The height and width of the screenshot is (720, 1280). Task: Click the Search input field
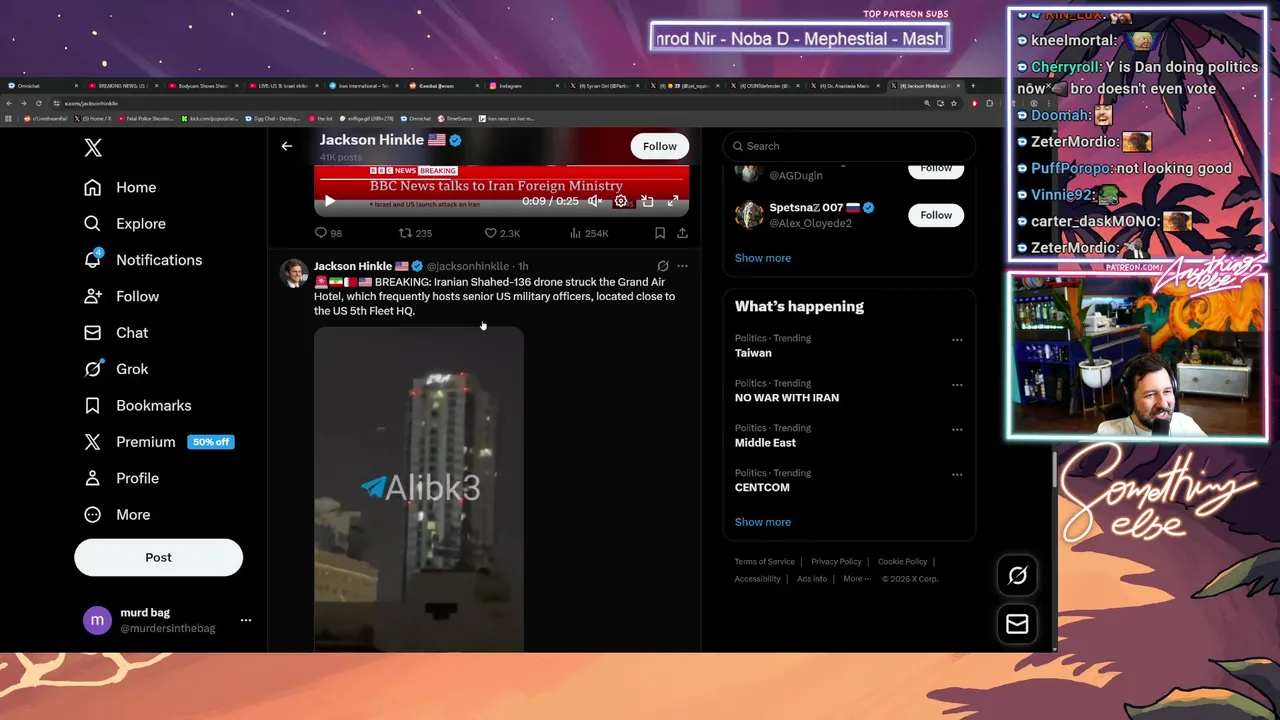[x=848, y=146]
